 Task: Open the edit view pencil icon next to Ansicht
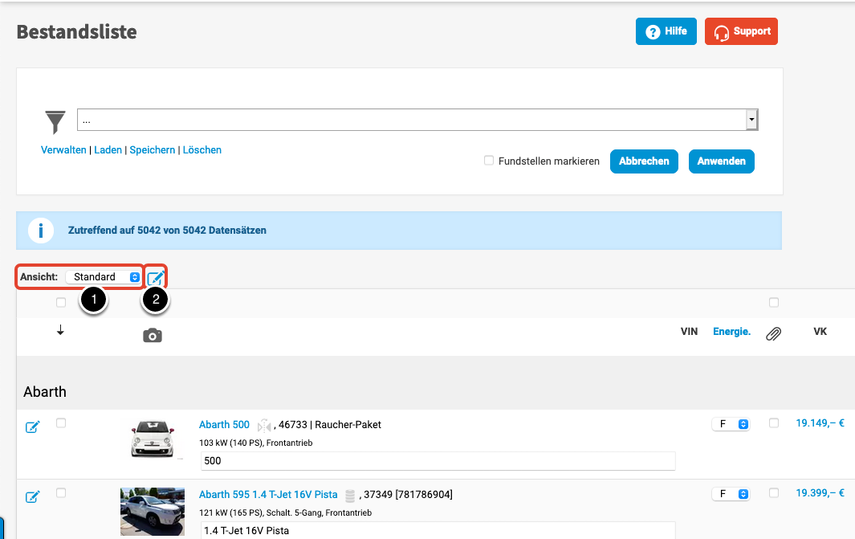[x=156, y=277]
